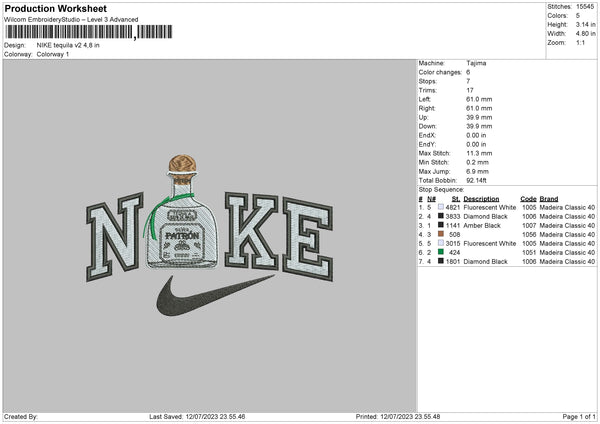Select the brown swatch in the 508 row

click(x=441, y=234)
